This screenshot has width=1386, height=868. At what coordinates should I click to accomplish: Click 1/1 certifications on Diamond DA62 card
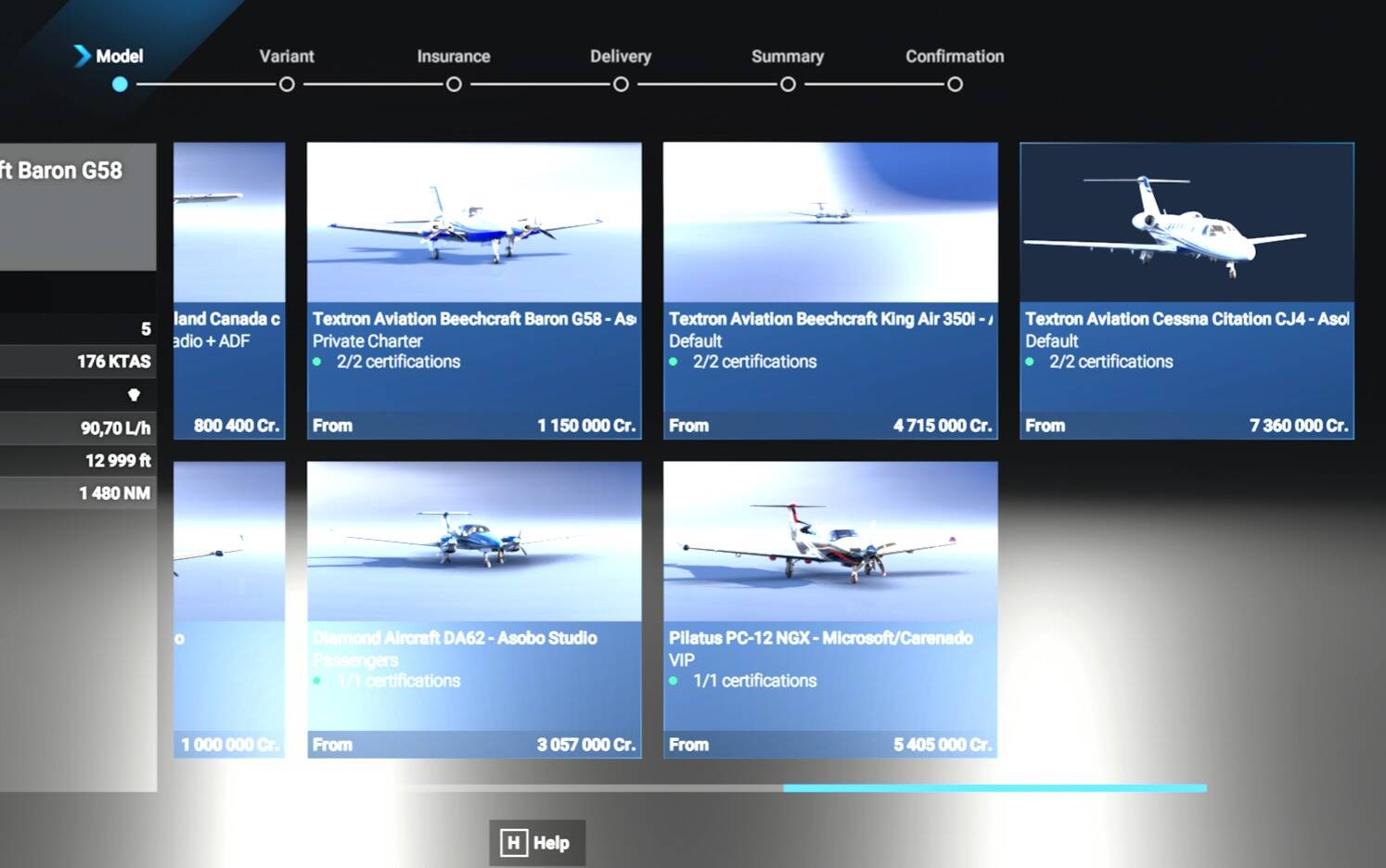click(x=398, y=681)
